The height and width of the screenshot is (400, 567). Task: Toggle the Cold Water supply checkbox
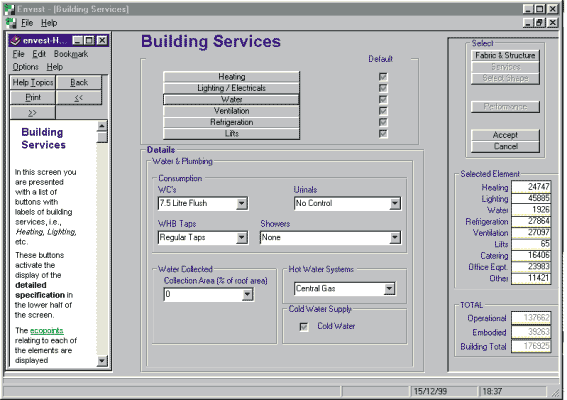pyautogui.click(x=304, y=327)
